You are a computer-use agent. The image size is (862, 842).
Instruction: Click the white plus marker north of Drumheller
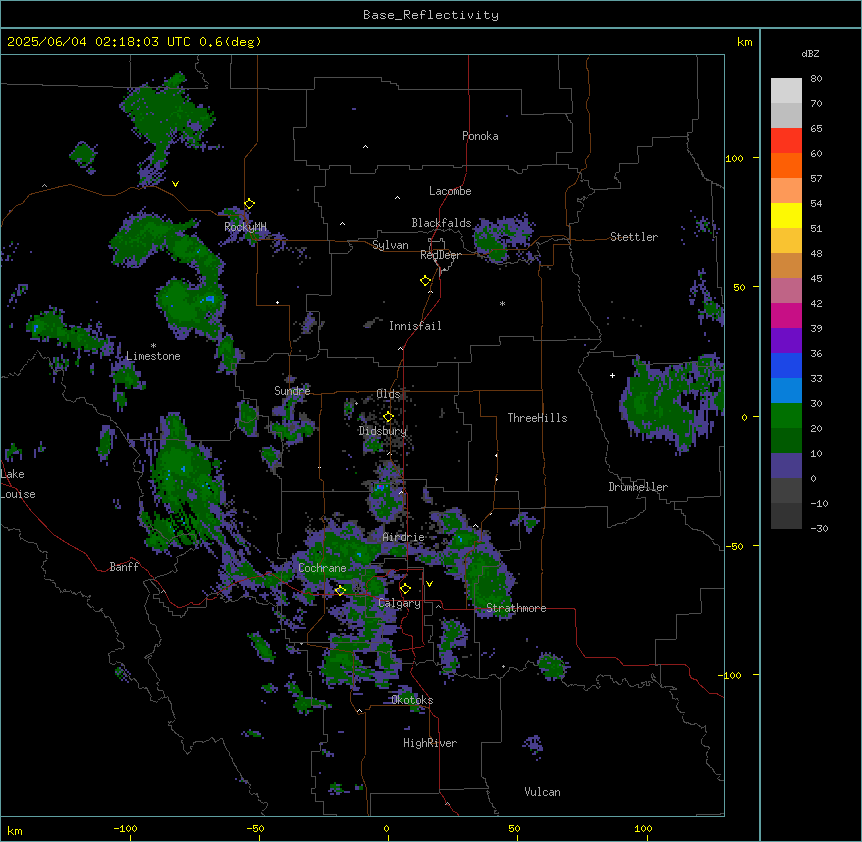point(612,375)
